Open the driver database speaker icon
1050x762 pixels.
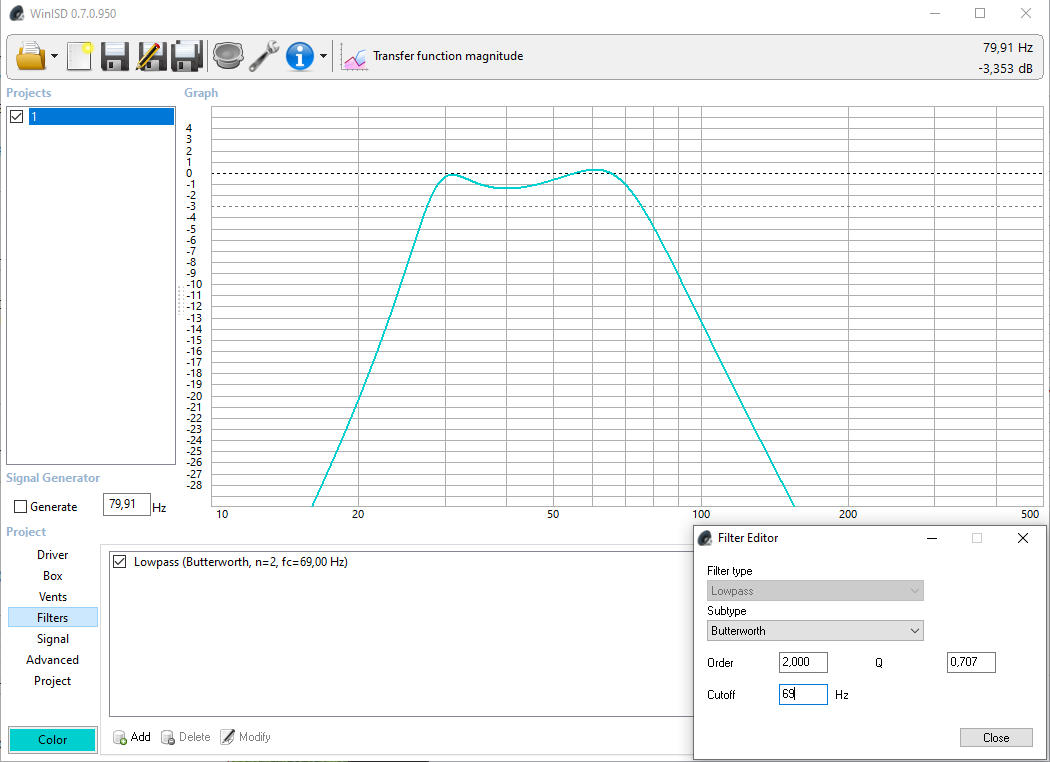coord(228,56)
